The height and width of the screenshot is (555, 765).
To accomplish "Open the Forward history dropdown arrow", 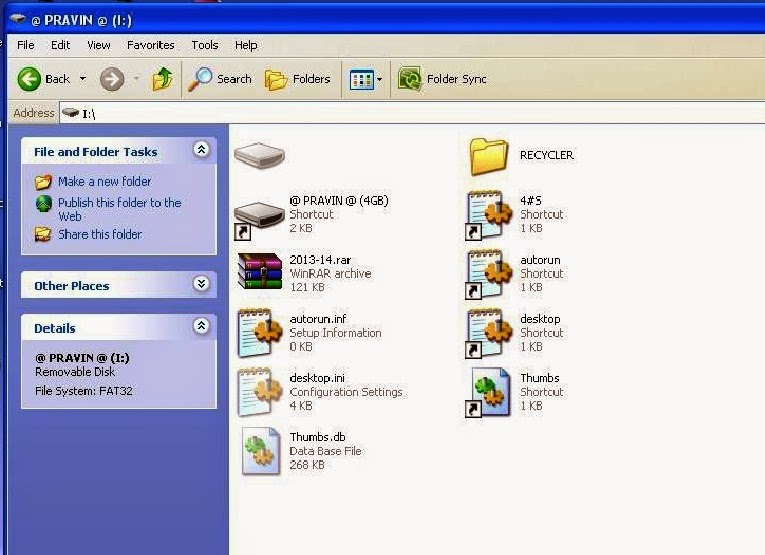I will click(137, 79).
